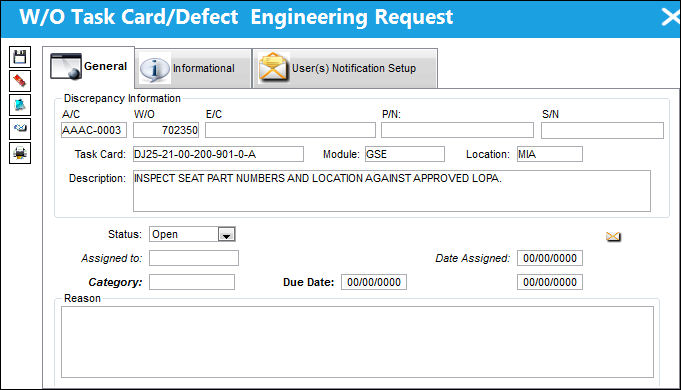Click the Print printer icon

click(20, 153)
